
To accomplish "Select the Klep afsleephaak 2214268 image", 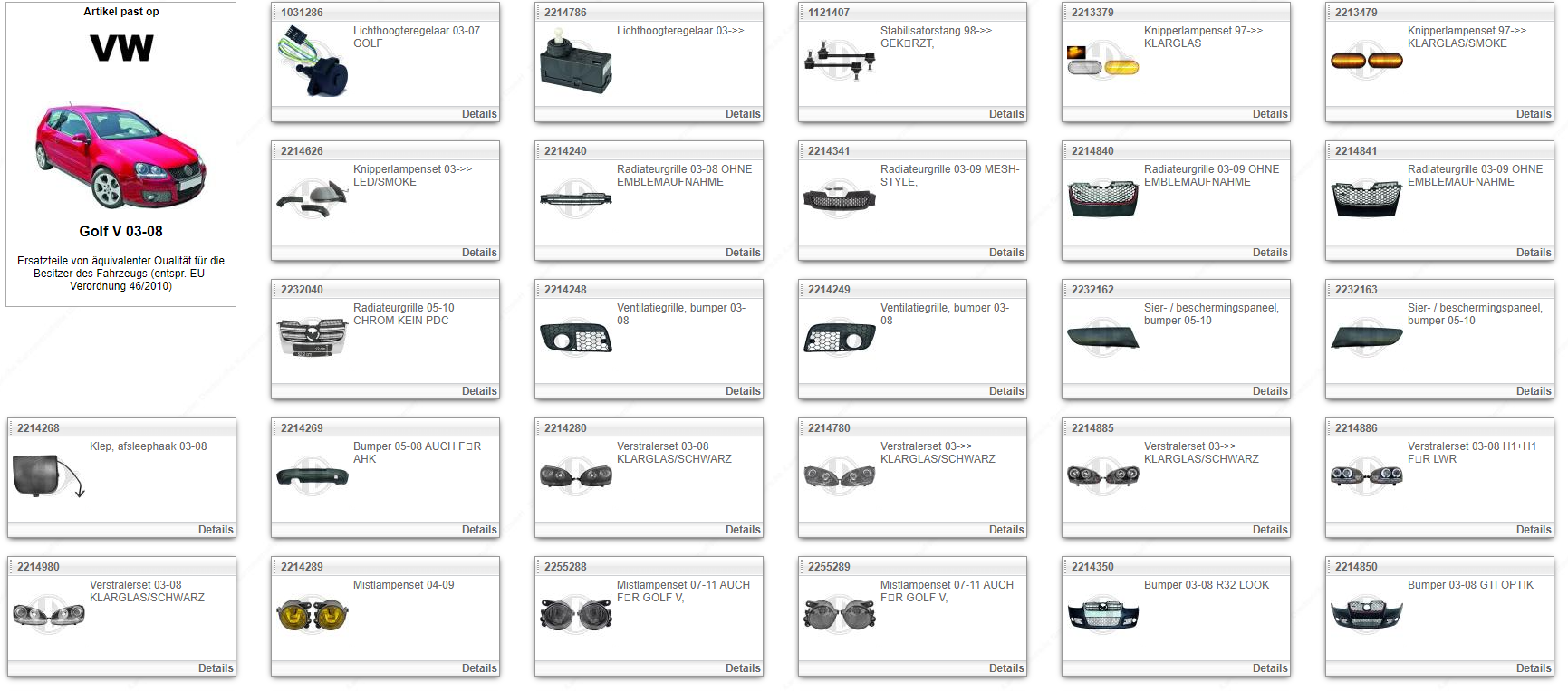I will point(48,476).
